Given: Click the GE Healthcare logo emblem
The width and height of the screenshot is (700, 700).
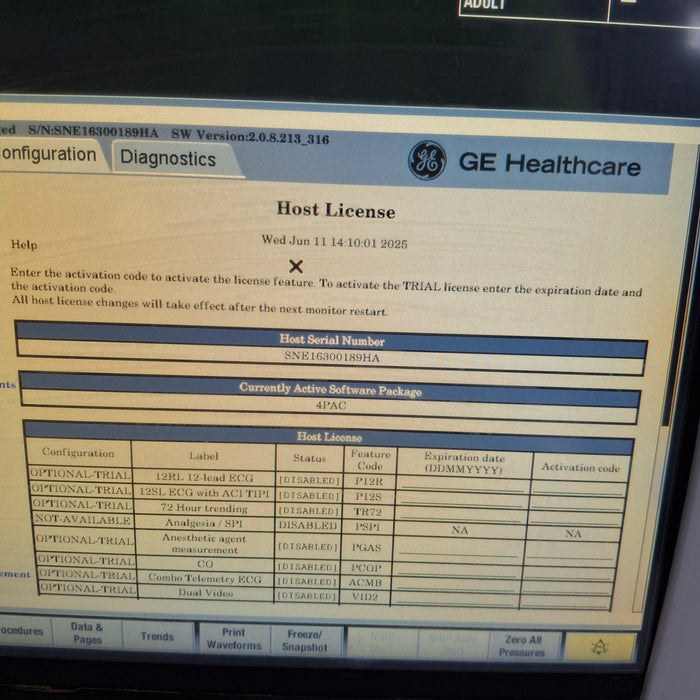Looking at the screenshot, I should 427,160.
